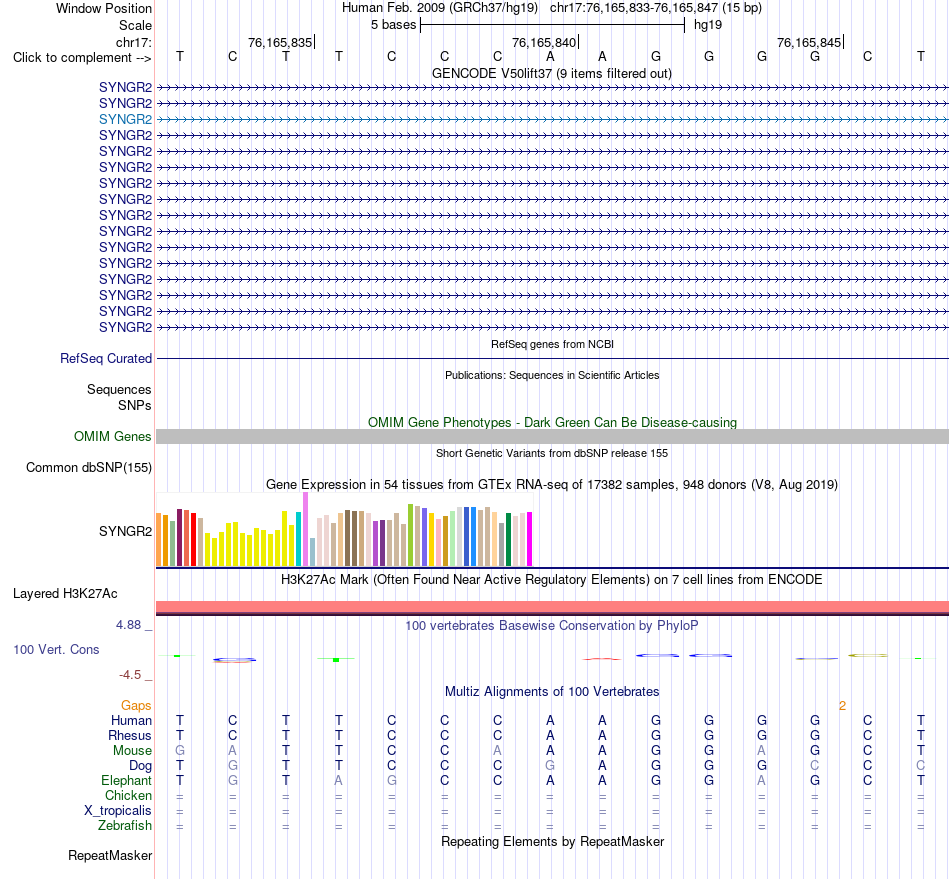Select the light blue highlighted SYNGR2 transcript label
This screenshot has width=950, height=879.
tap(125, 119)
